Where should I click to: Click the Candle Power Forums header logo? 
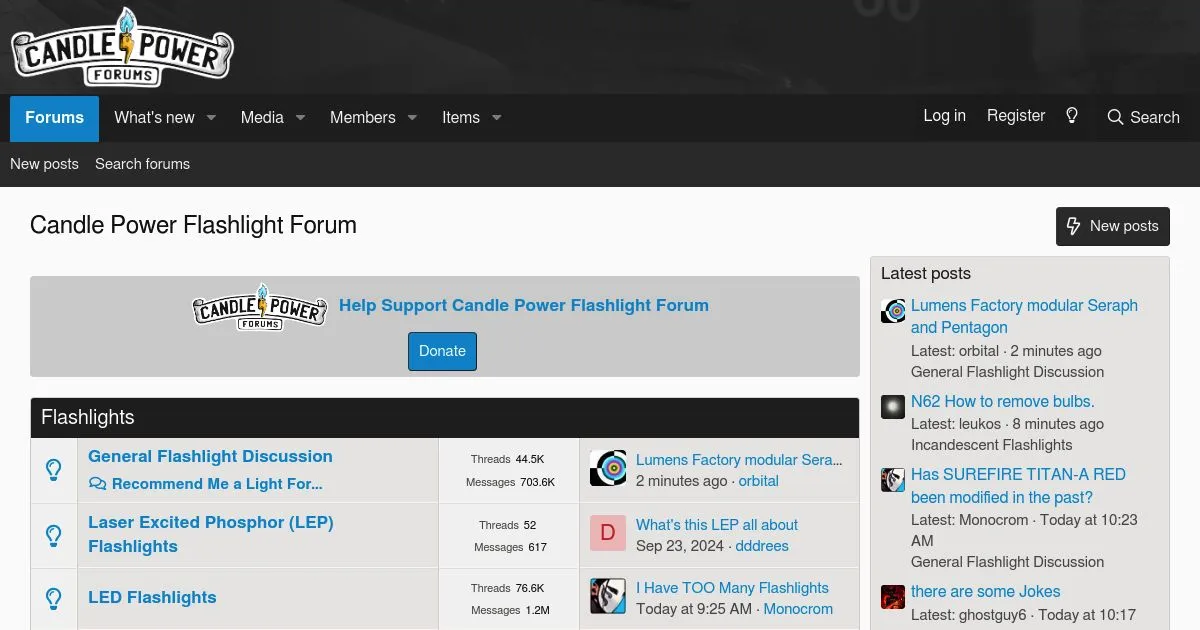tap(122, 47)
